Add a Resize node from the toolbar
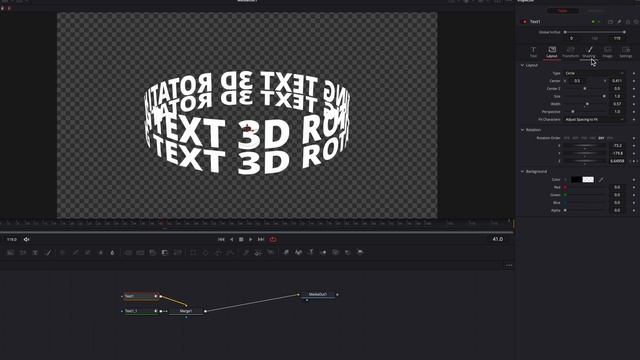Screen dimensions: 640x360 point(165,253)
